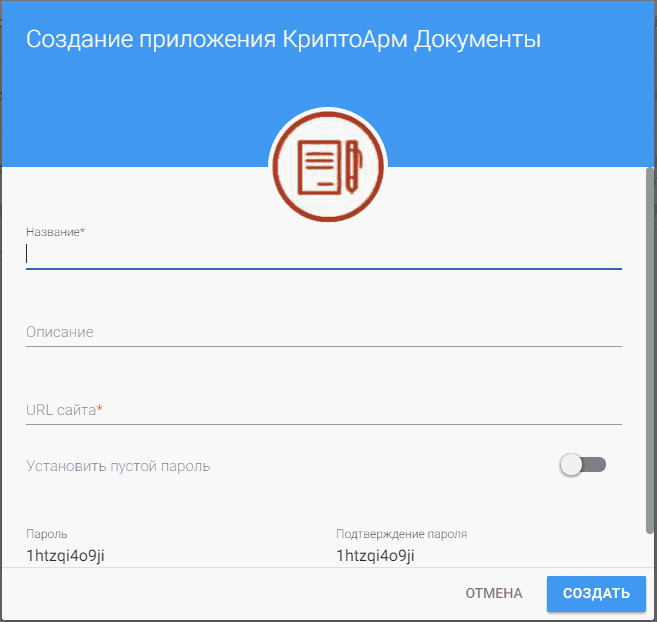The image size is (657, 622).
Task: Select the URL сайта input field
Action: 323,410
